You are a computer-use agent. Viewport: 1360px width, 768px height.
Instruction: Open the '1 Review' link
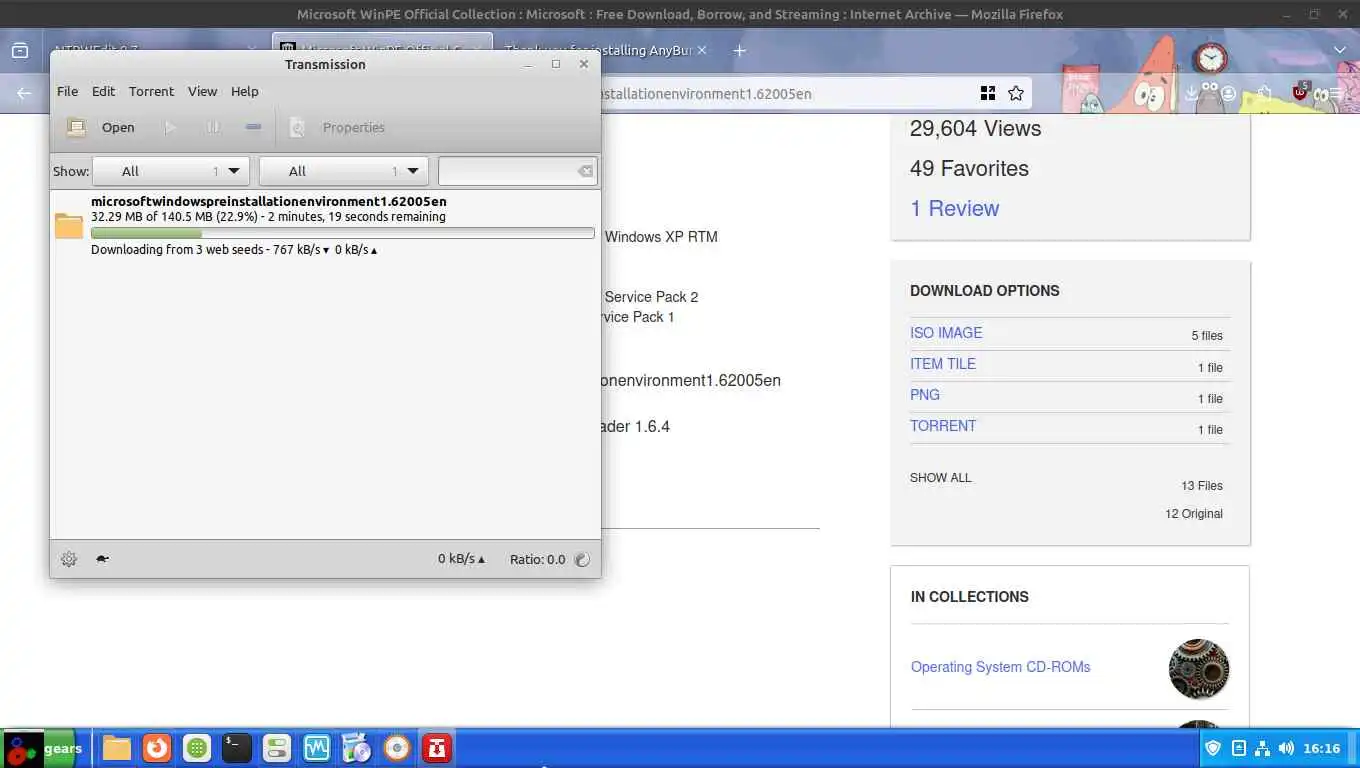point(954,208)
